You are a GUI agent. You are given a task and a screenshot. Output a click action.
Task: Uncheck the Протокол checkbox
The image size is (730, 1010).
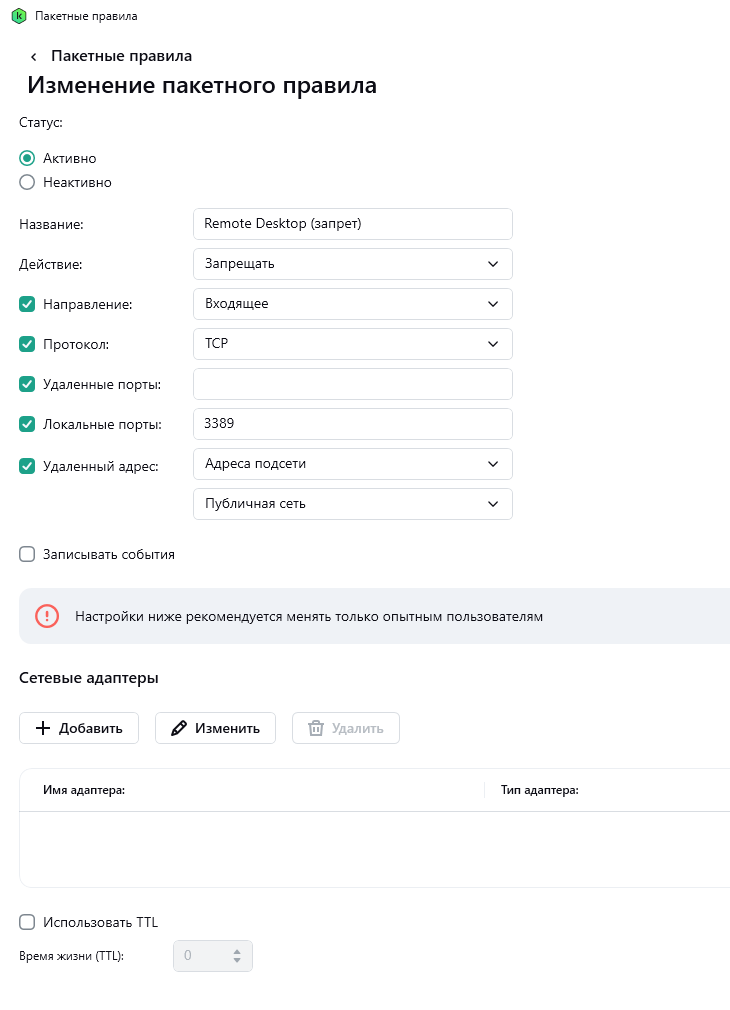coord(27,344)
